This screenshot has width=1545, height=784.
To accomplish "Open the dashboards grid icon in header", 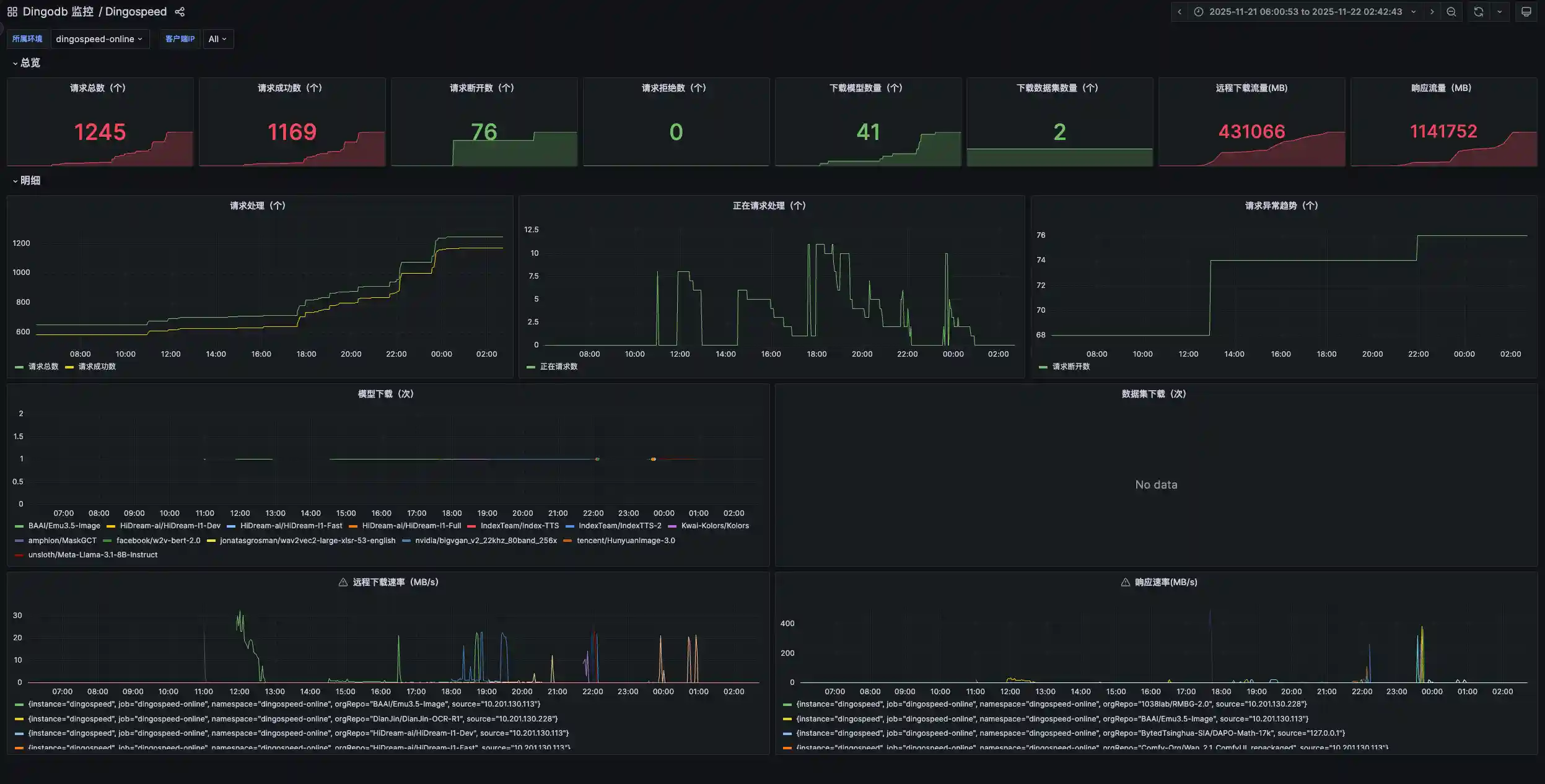I will click(11, 11).
